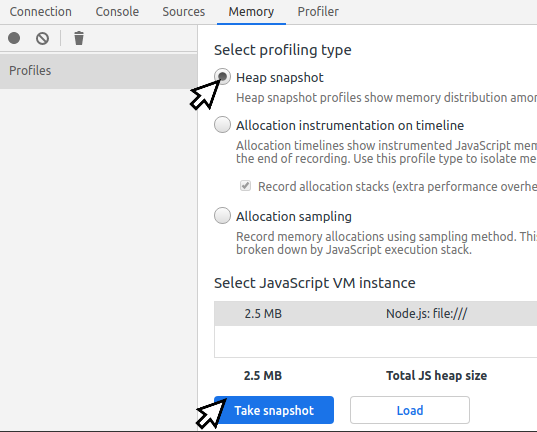Toggle Record allocation stacks checkbox
This screenshot has width=537, height=432.
click(x=245, y=186)
